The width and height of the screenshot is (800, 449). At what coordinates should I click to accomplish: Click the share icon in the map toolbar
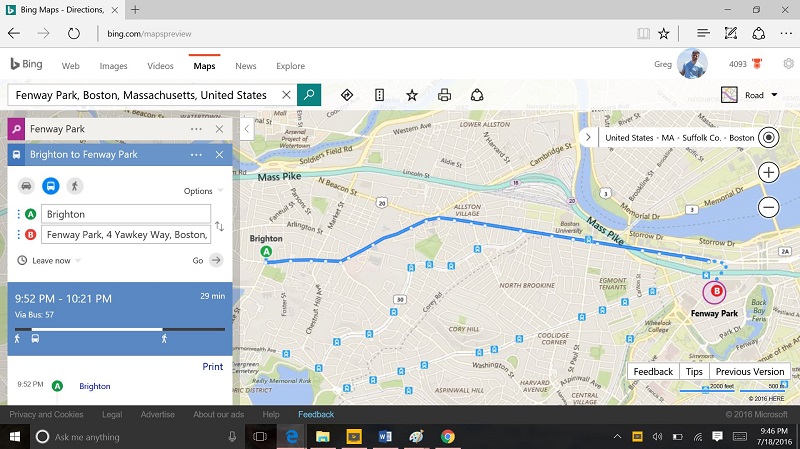[477, 95]
